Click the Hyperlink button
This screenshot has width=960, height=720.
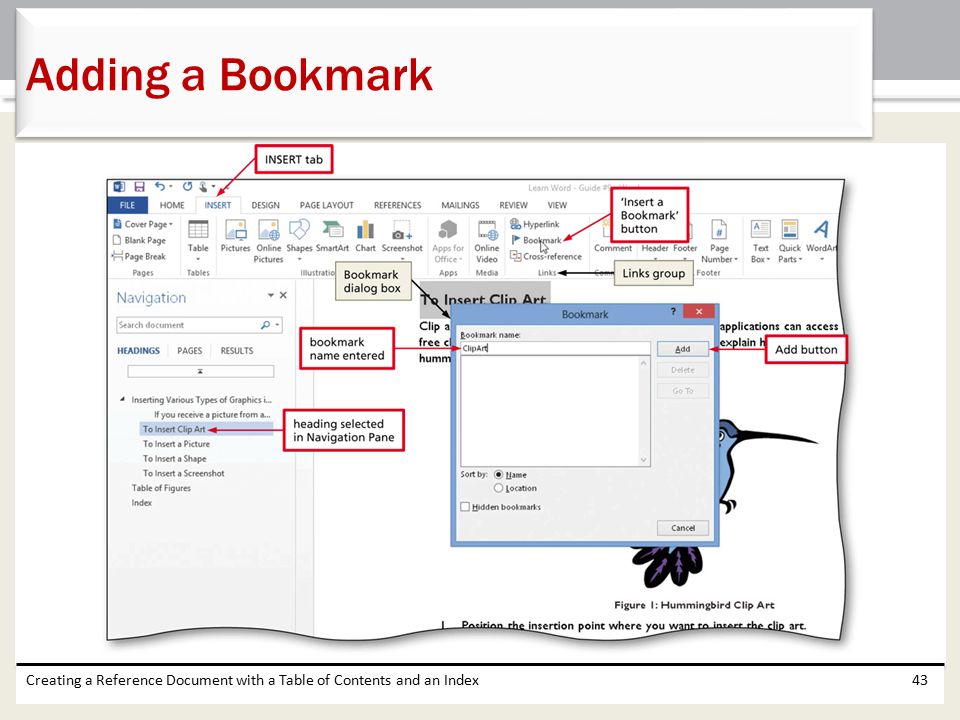click(x=534, y=224)
